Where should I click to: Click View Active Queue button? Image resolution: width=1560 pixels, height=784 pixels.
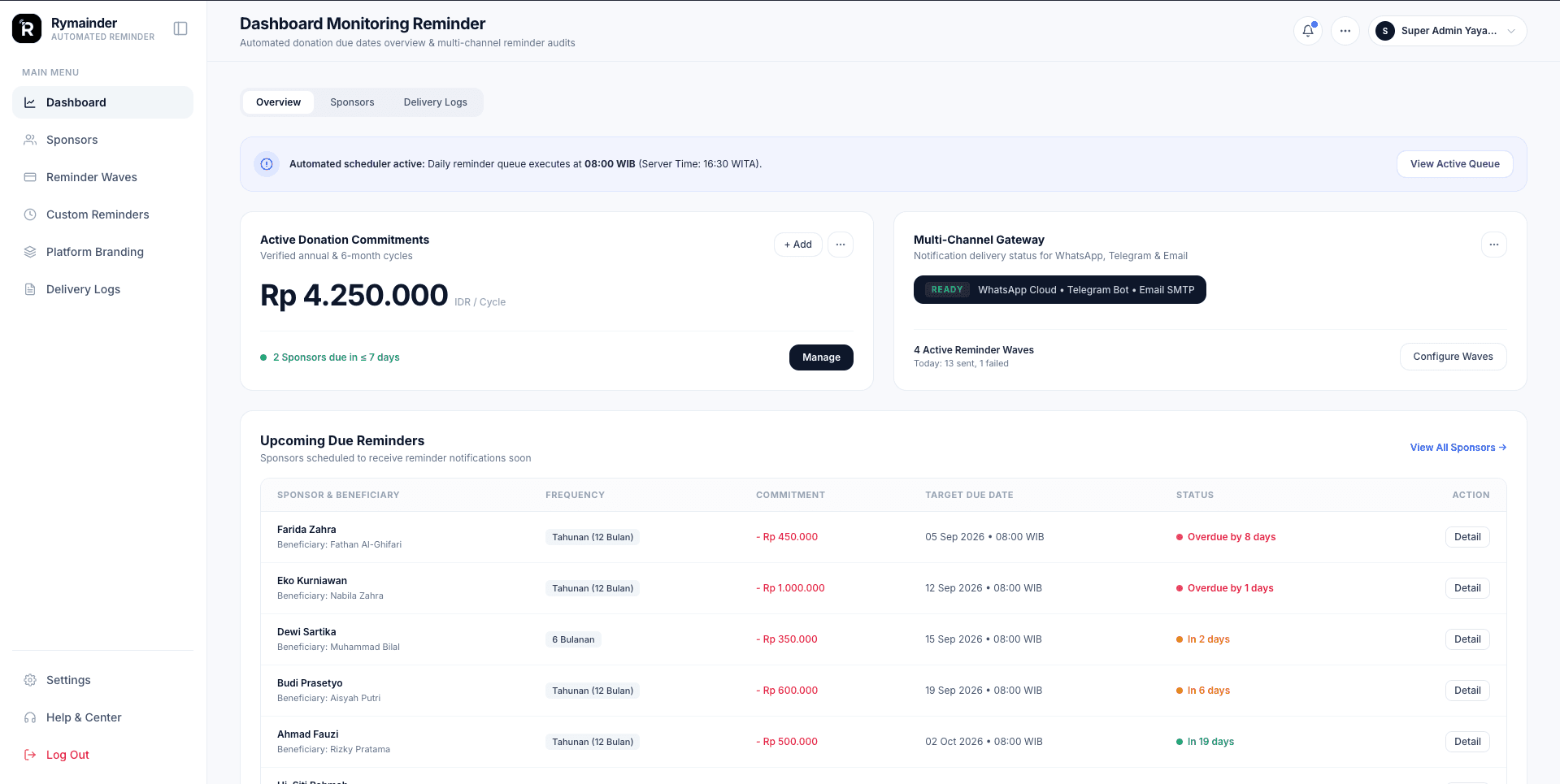coord(1454,164)
